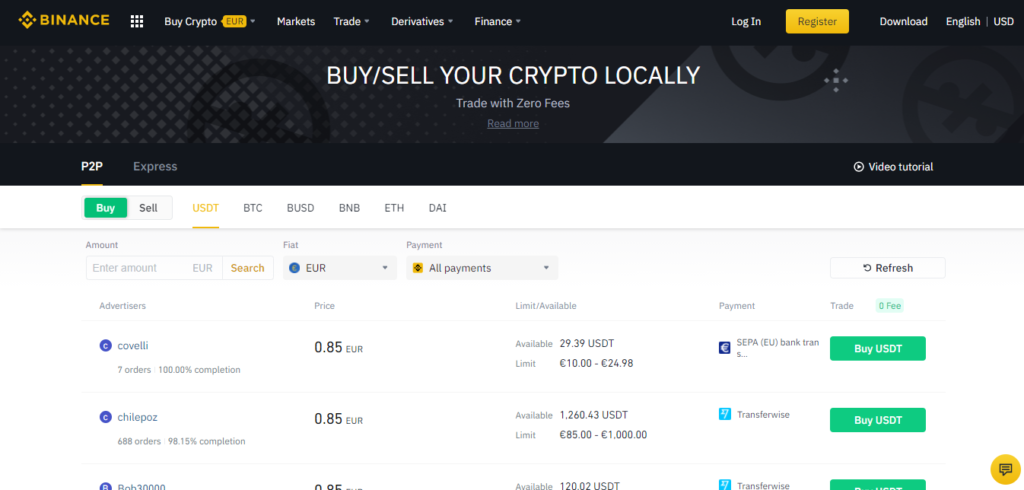Click the Refresh button
Viewport: 1024px width, 490px height.
coord(888,268)
